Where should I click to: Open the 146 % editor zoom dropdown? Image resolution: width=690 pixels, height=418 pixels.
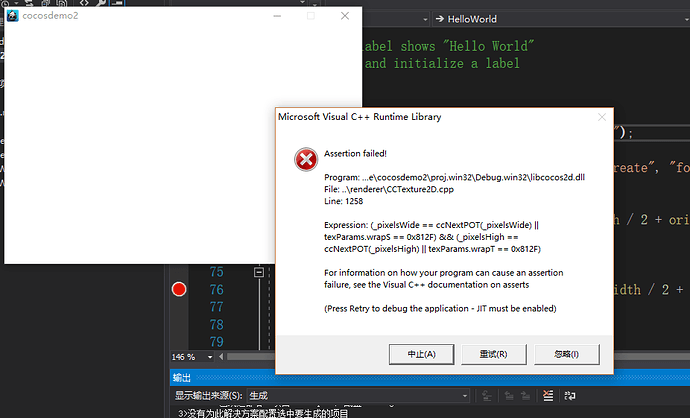[210, 357]
